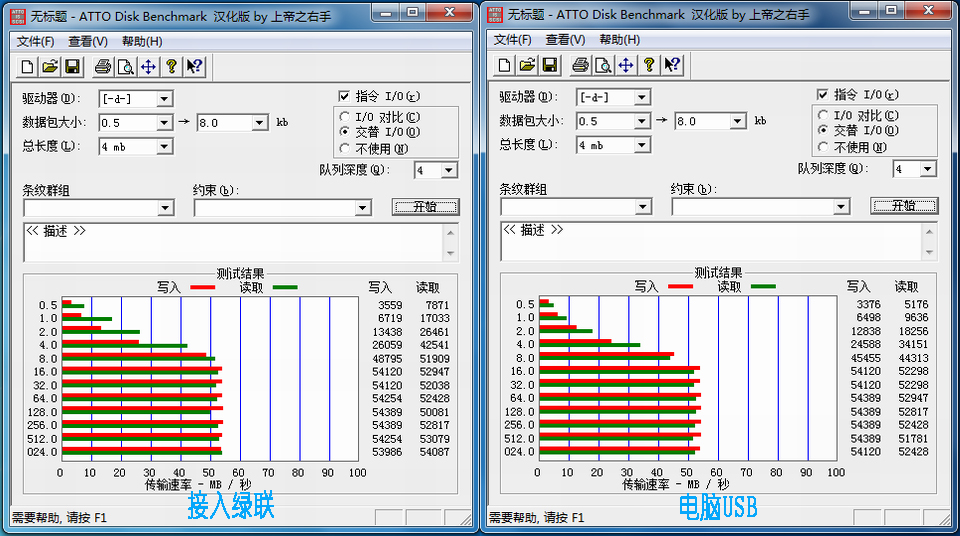Open 帮助(H) menu in right window
Image resolution: width=960 pixels, height=536 pixels.
(620, 39)
